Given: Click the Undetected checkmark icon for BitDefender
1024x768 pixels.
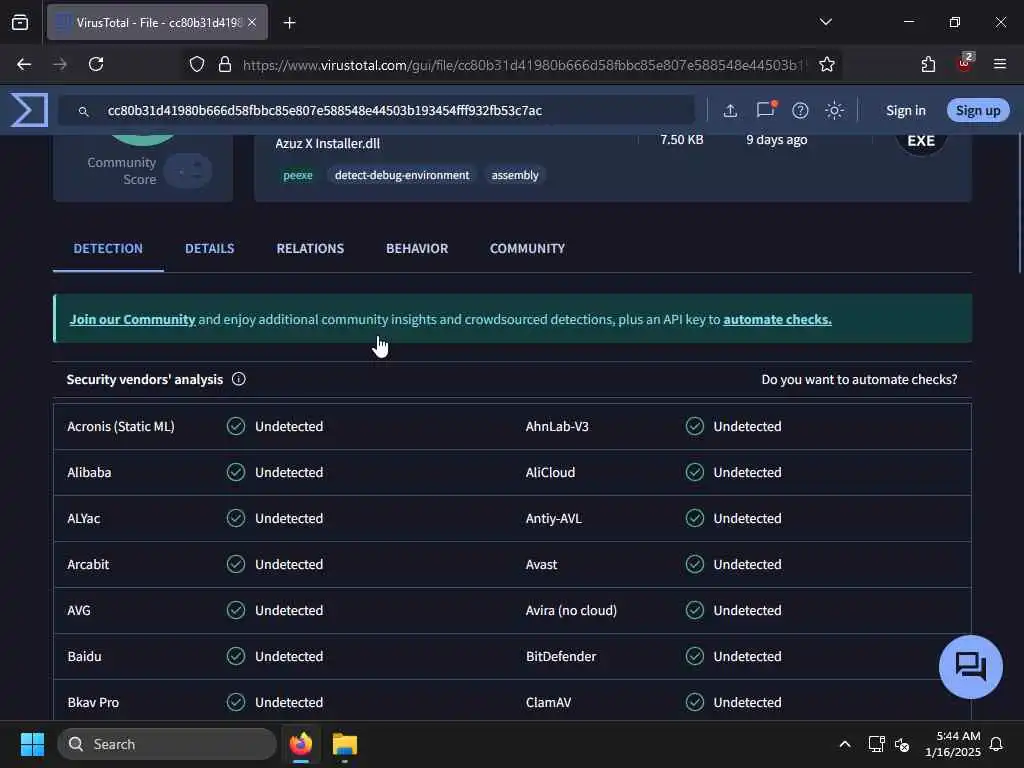Looking at the screenshot, I should (x=695, y=656).
